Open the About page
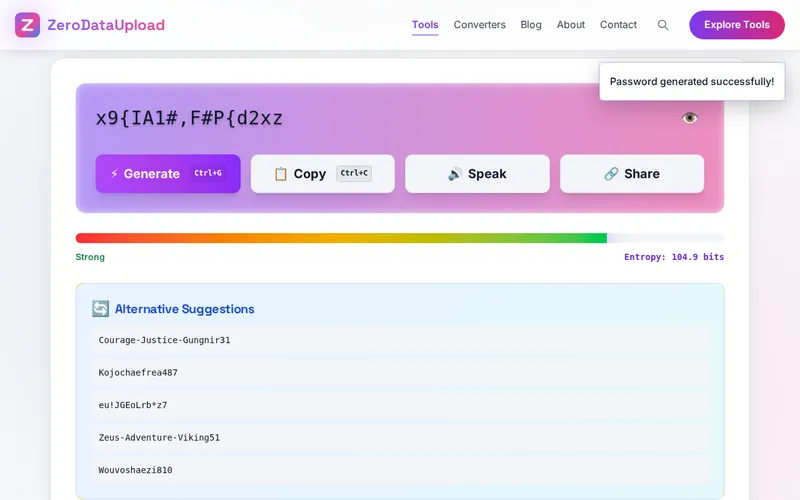The image size is (800, 500). pyautogui.click(x=570, y=24)
